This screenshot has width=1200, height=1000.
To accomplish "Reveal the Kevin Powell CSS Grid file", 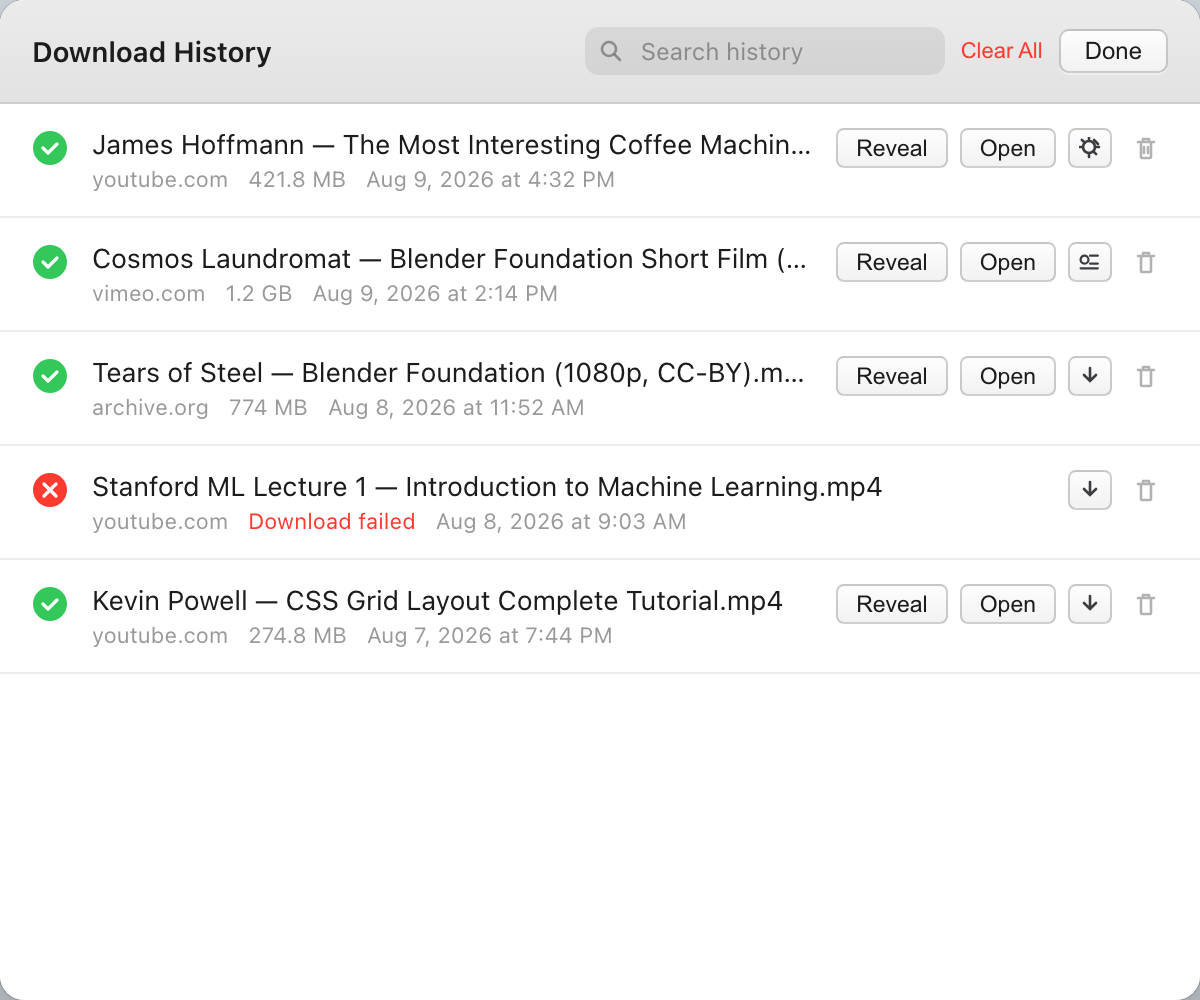I will click(x=892, y=604).
